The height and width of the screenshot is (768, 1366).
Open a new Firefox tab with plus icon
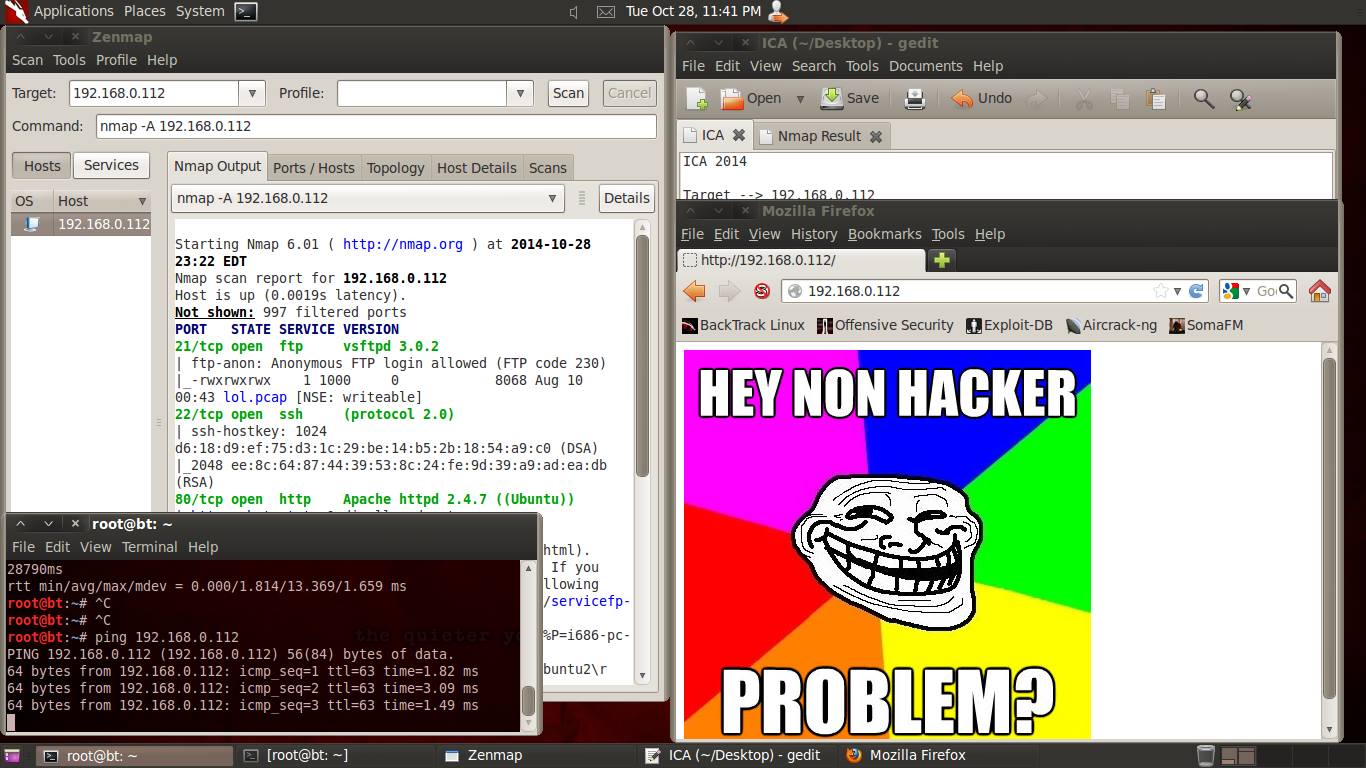941,260
